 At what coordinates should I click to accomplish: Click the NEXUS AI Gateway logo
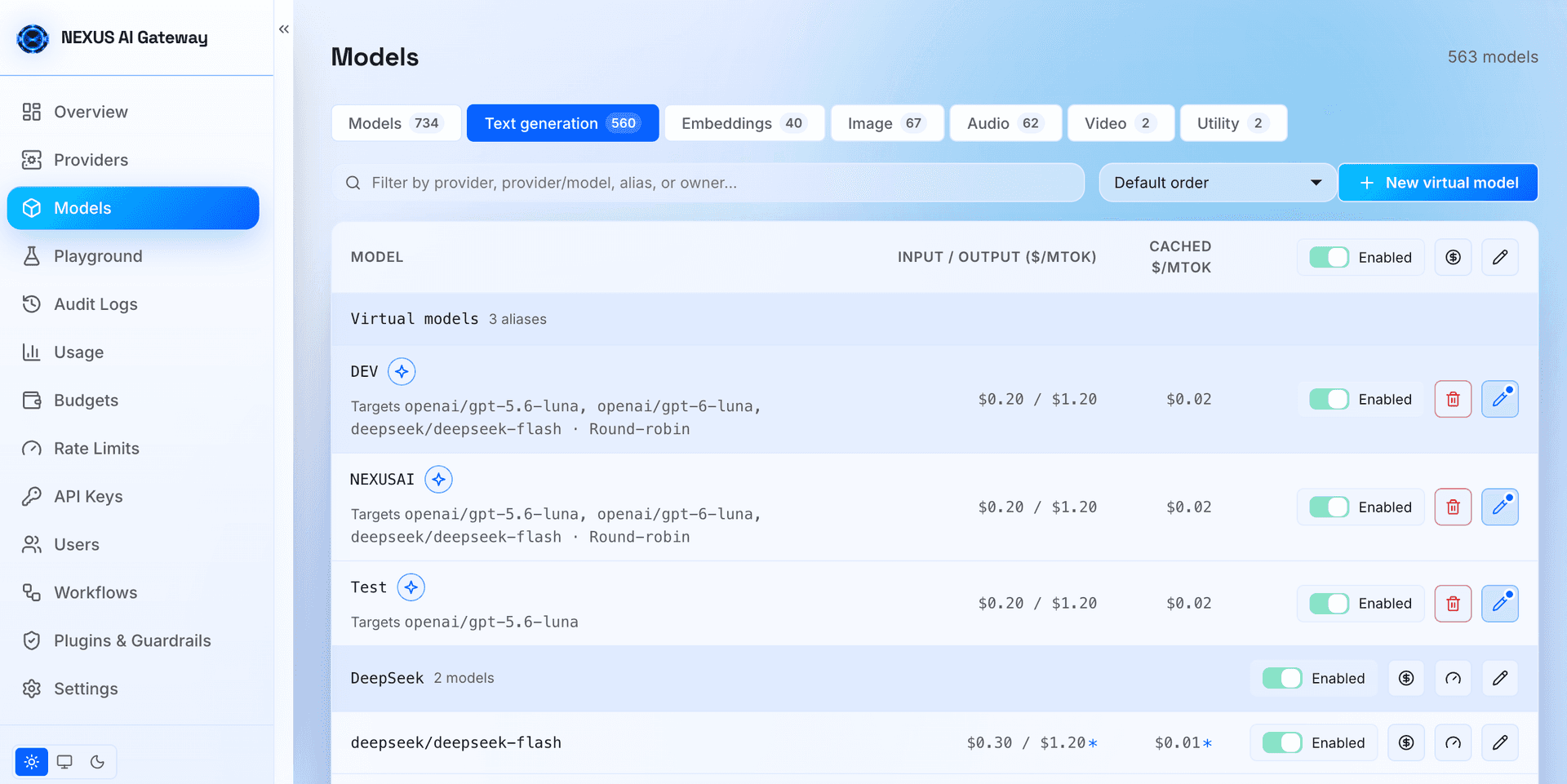click(x=33, y=38)
